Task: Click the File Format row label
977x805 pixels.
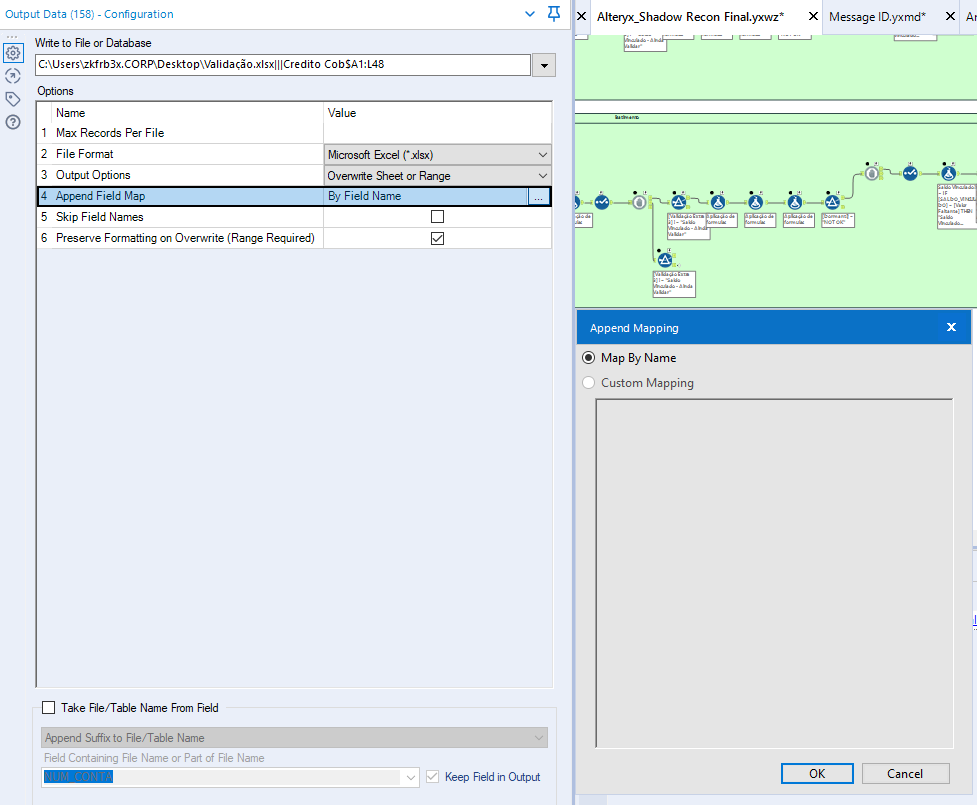Action: click(85, 154)
